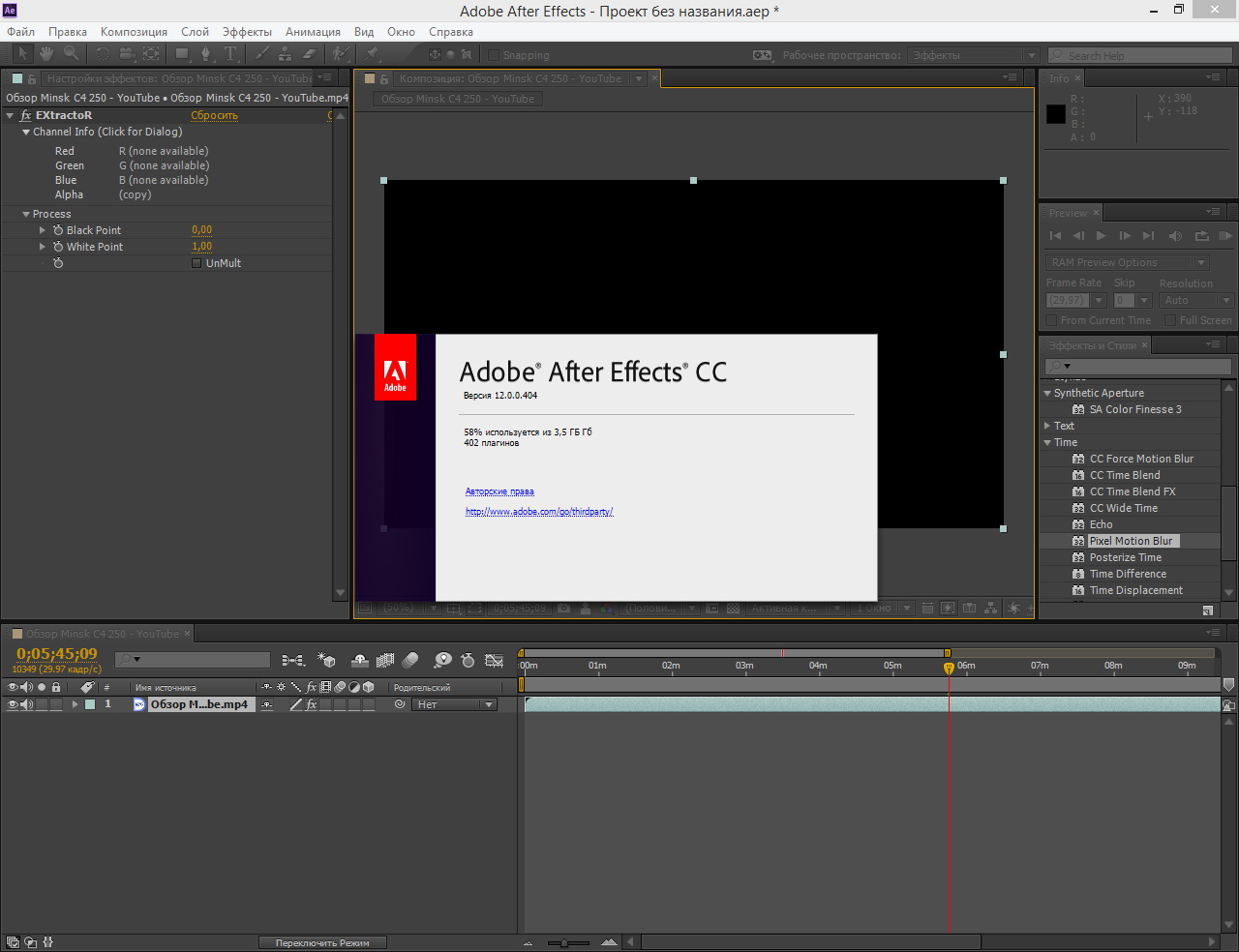Toggle Draft 3D in timeline
The width and height of the screenshot is (1239, 952).
click(327, 660)
